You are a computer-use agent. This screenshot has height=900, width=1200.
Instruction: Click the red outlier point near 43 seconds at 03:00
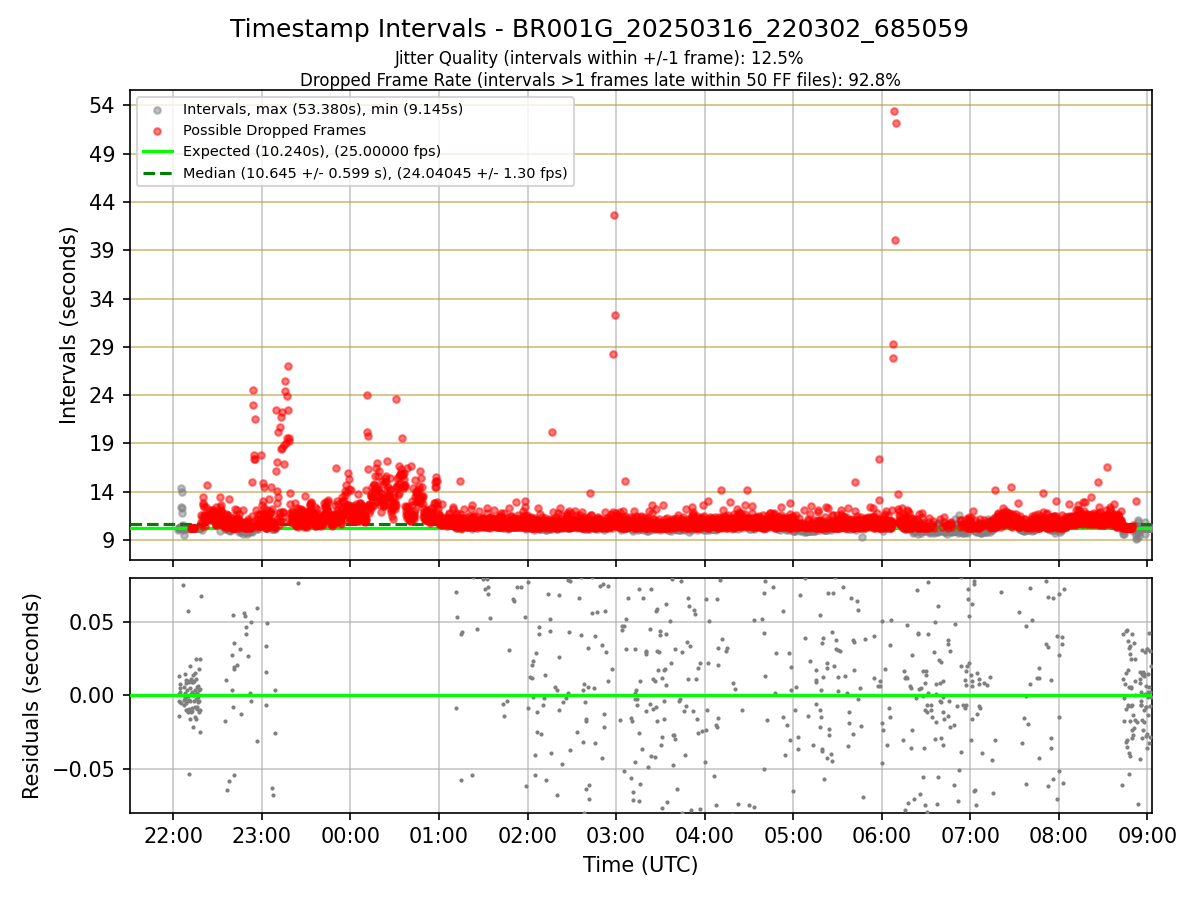pos(614,215)
